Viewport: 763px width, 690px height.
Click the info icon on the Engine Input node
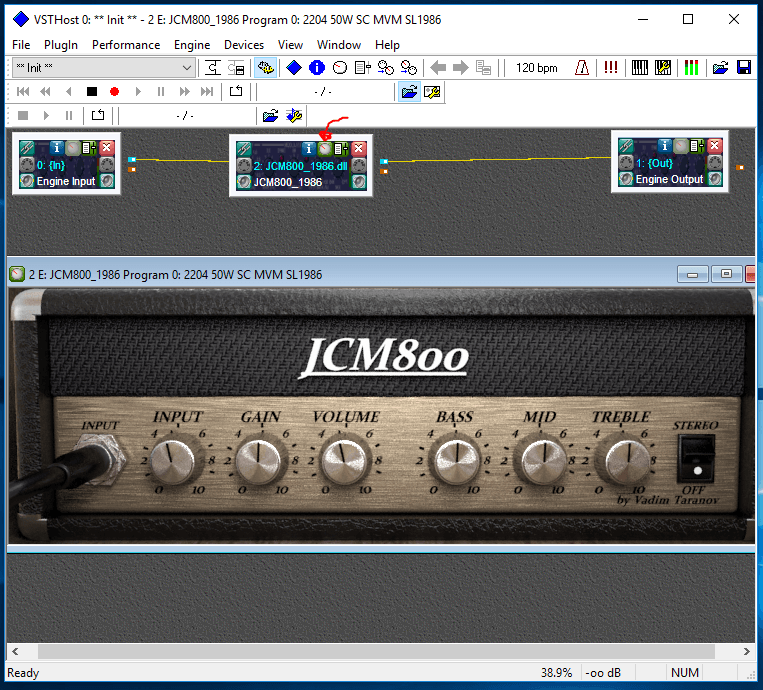[x=56, y=147]
